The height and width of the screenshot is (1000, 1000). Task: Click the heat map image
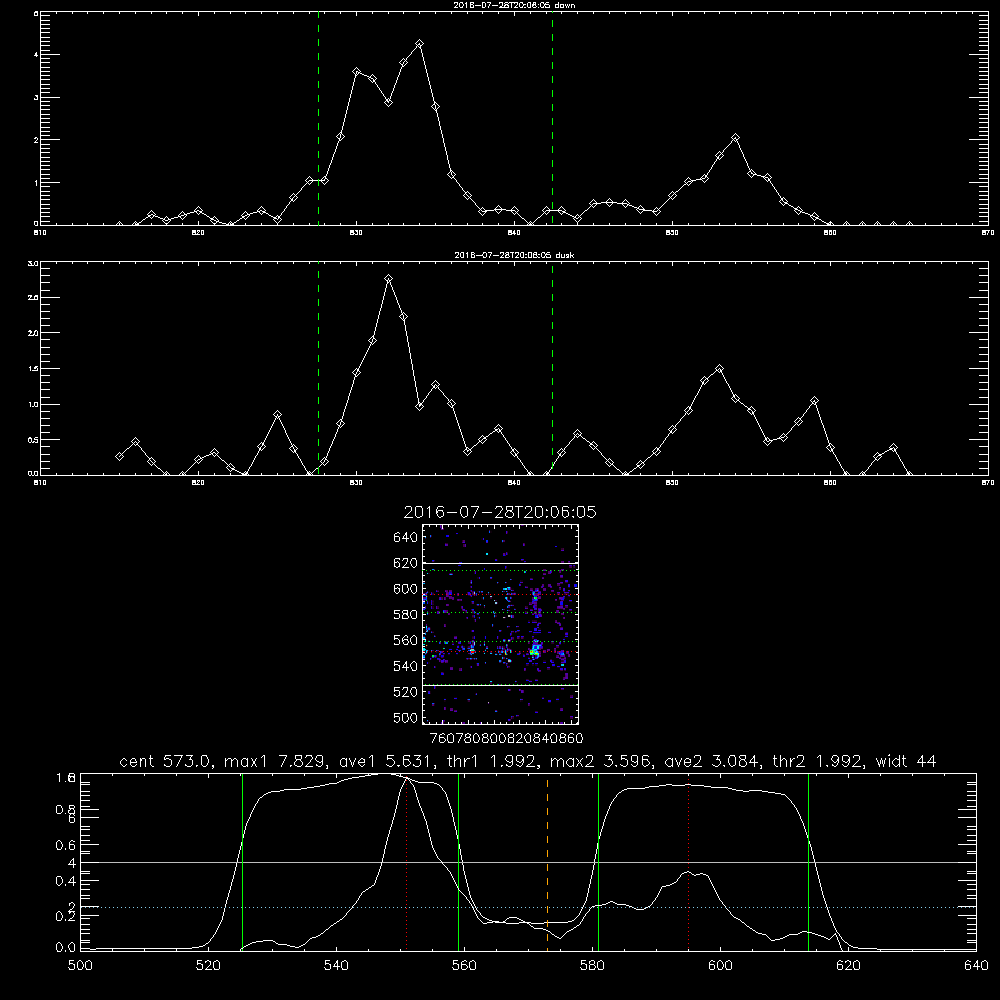(501, 624)
